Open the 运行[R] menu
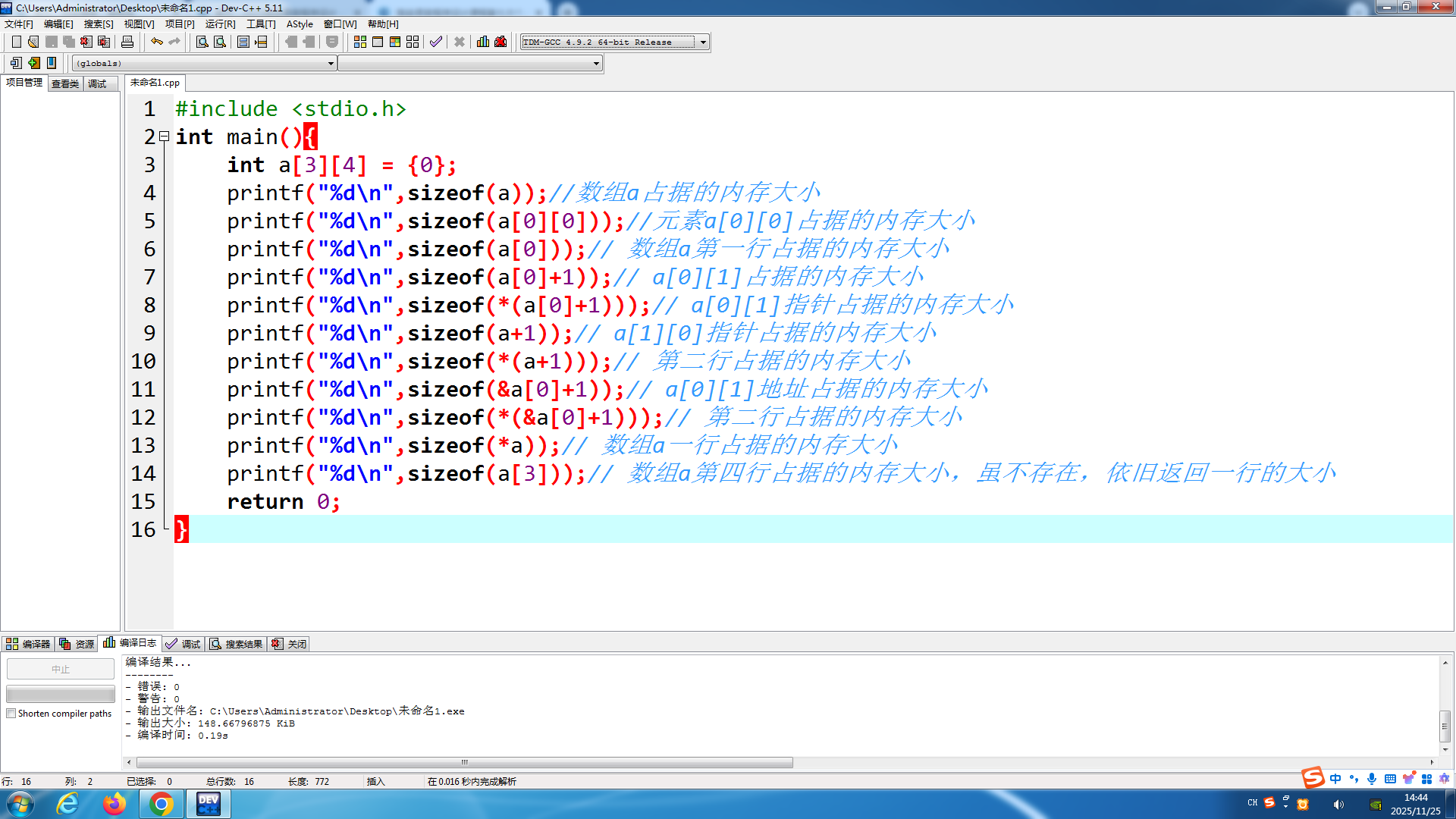 click(220, 24)
